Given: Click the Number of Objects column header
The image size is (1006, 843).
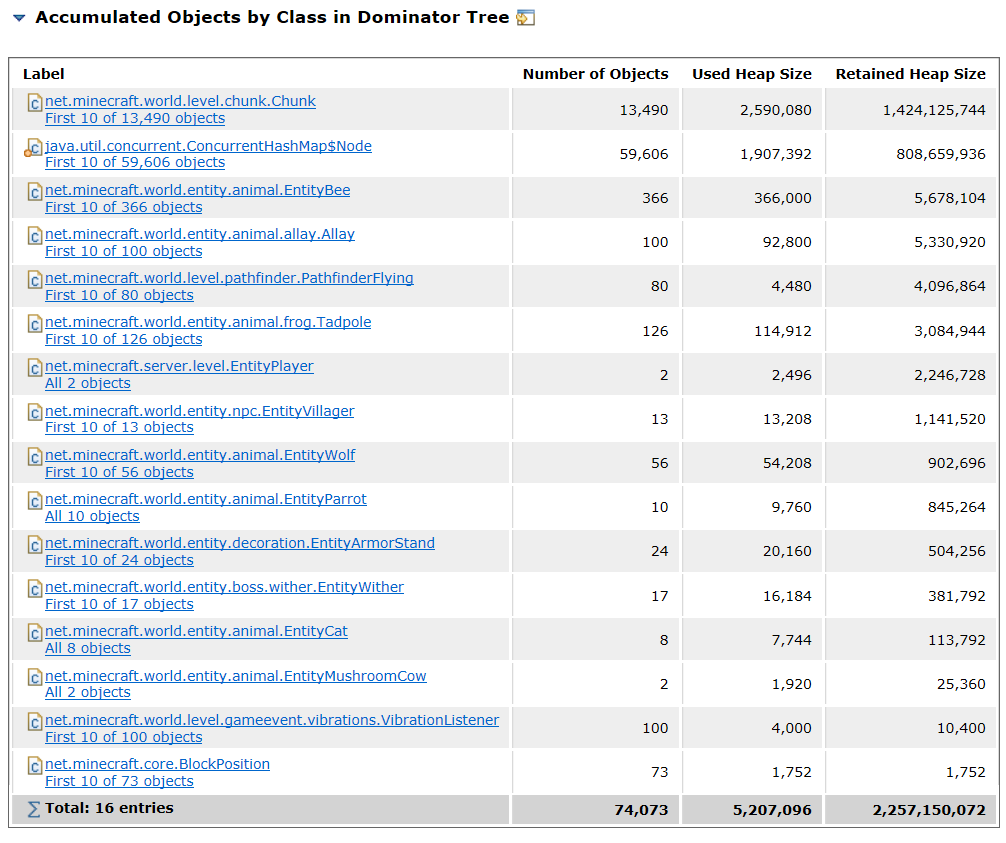Looking at the screenshot, I should coord(595,74).
